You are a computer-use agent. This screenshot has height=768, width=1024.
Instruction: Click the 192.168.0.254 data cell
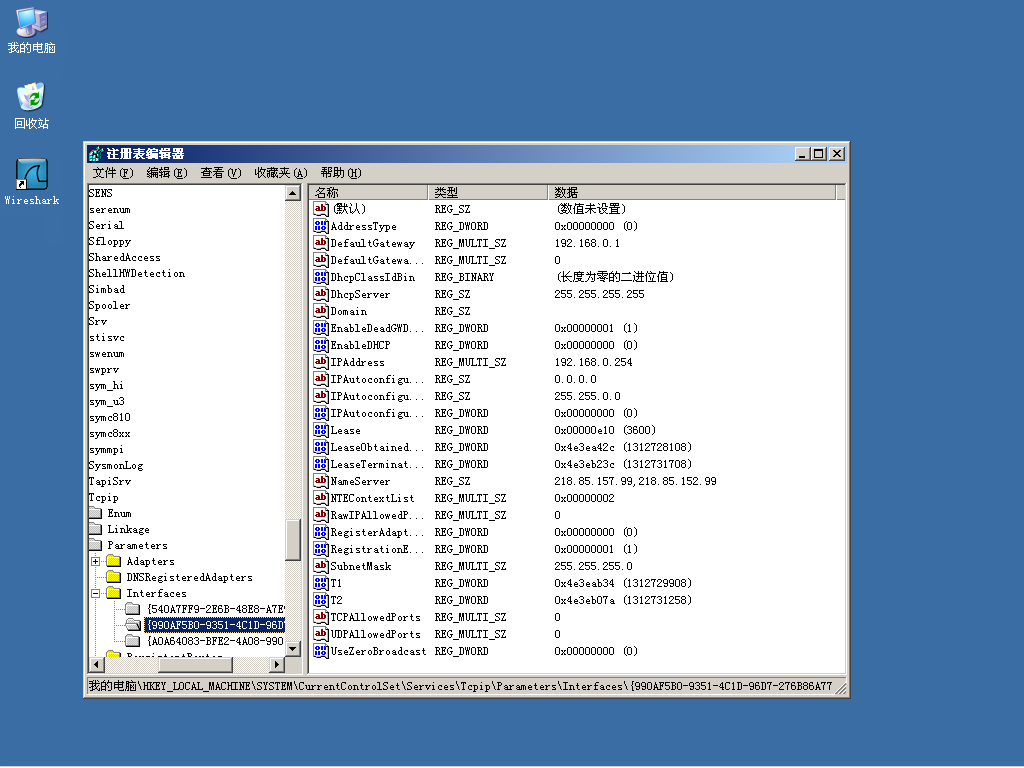click(x=593, y=362)
